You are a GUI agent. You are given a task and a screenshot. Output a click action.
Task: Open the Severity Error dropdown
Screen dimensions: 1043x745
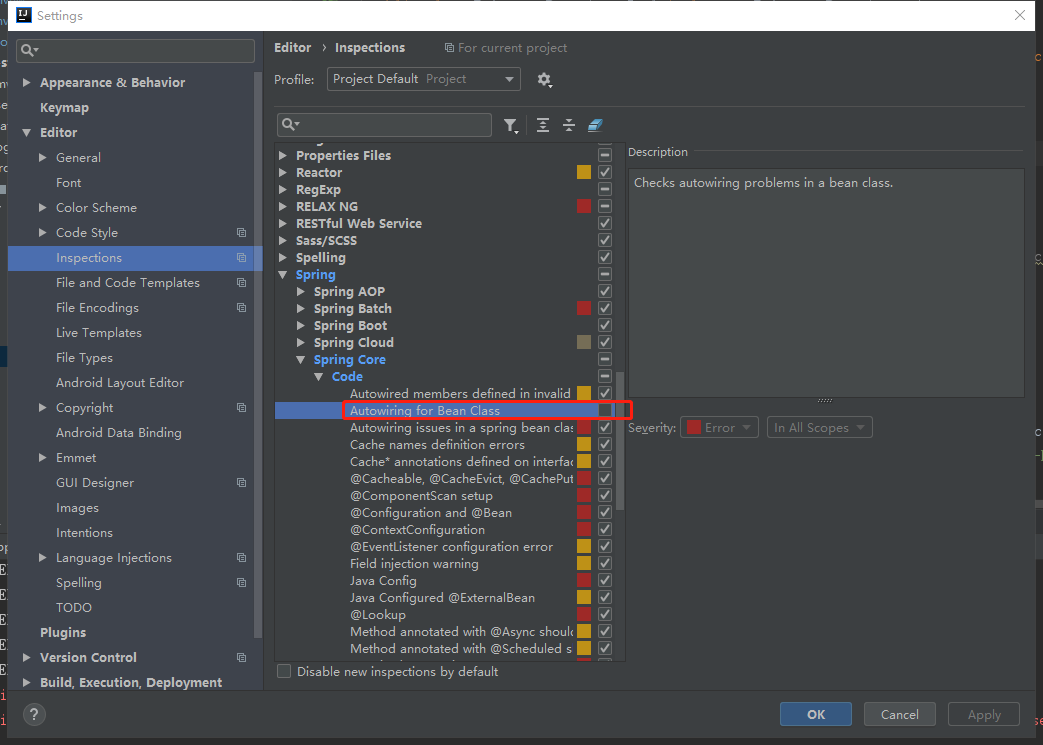(719, 428)
